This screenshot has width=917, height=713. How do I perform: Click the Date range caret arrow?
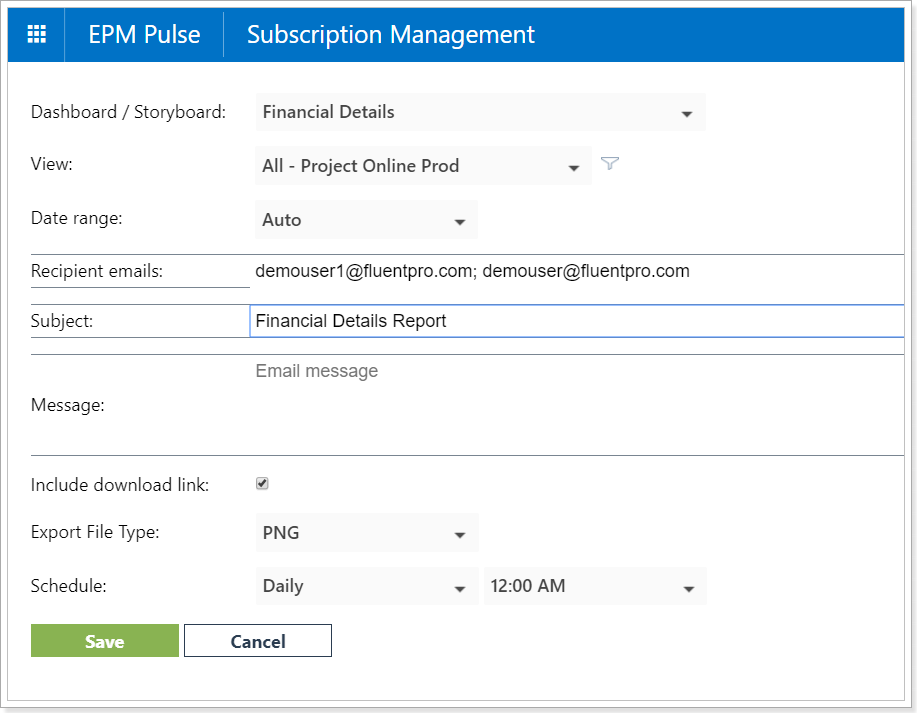[x=460, y=222]
